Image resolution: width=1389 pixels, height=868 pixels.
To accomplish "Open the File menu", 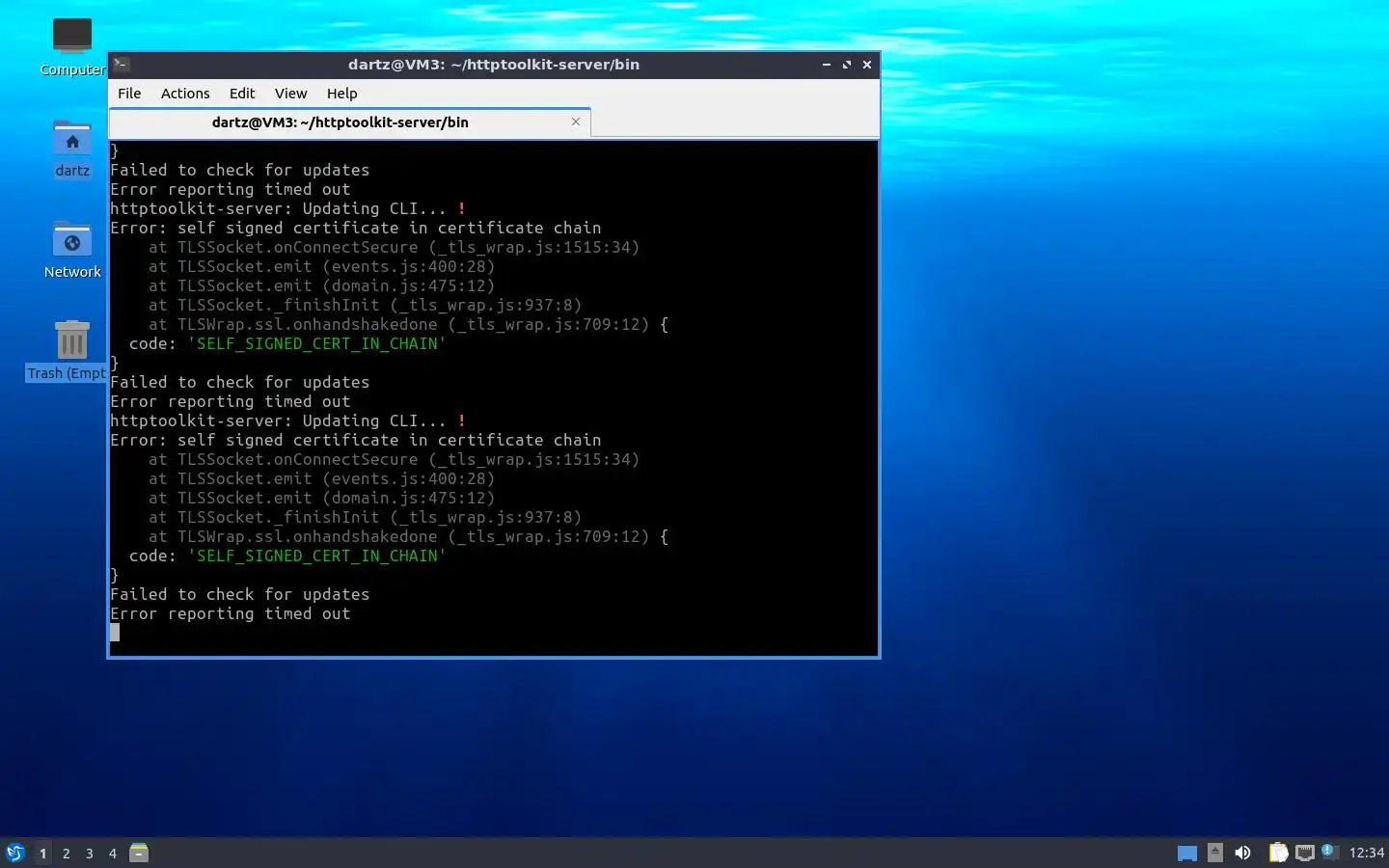I will [129, 94].
